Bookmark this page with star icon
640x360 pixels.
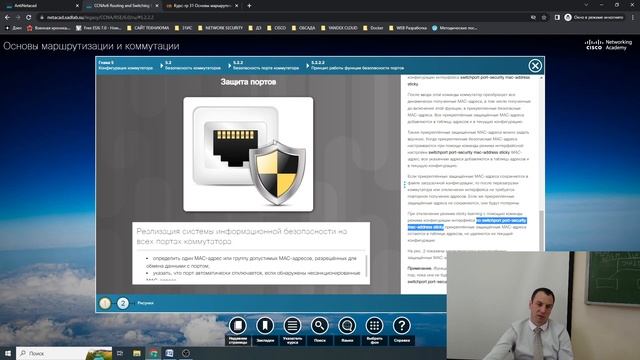544,18
